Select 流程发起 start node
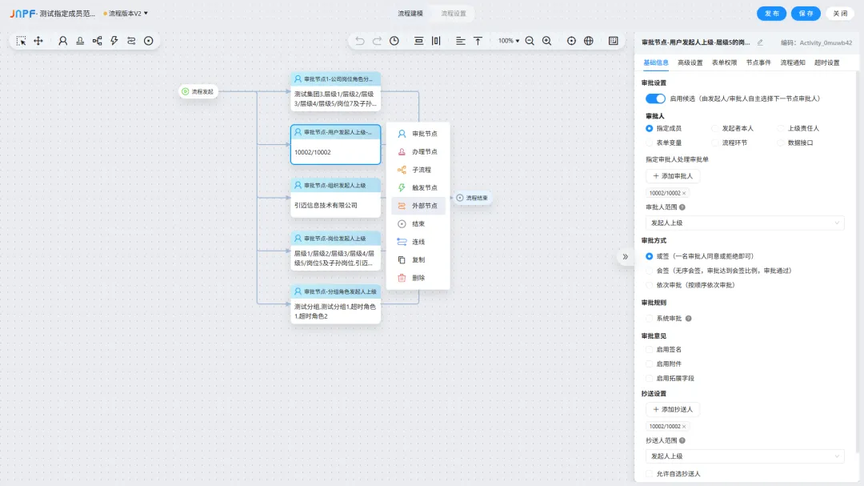The image size is (864, 486). pos(198,91)
